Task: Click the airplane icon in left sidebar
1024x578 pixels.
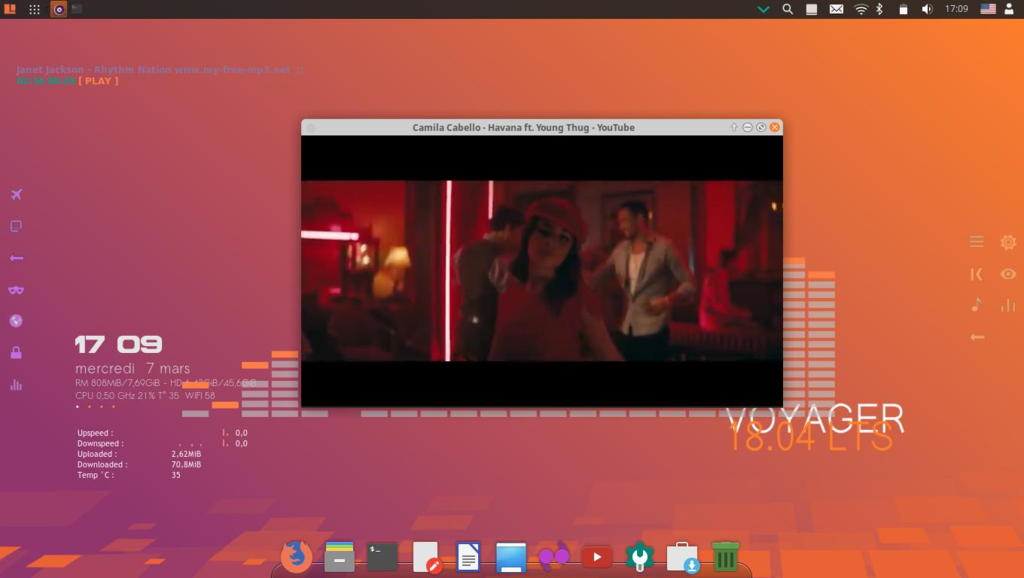Action: (16, 194)
